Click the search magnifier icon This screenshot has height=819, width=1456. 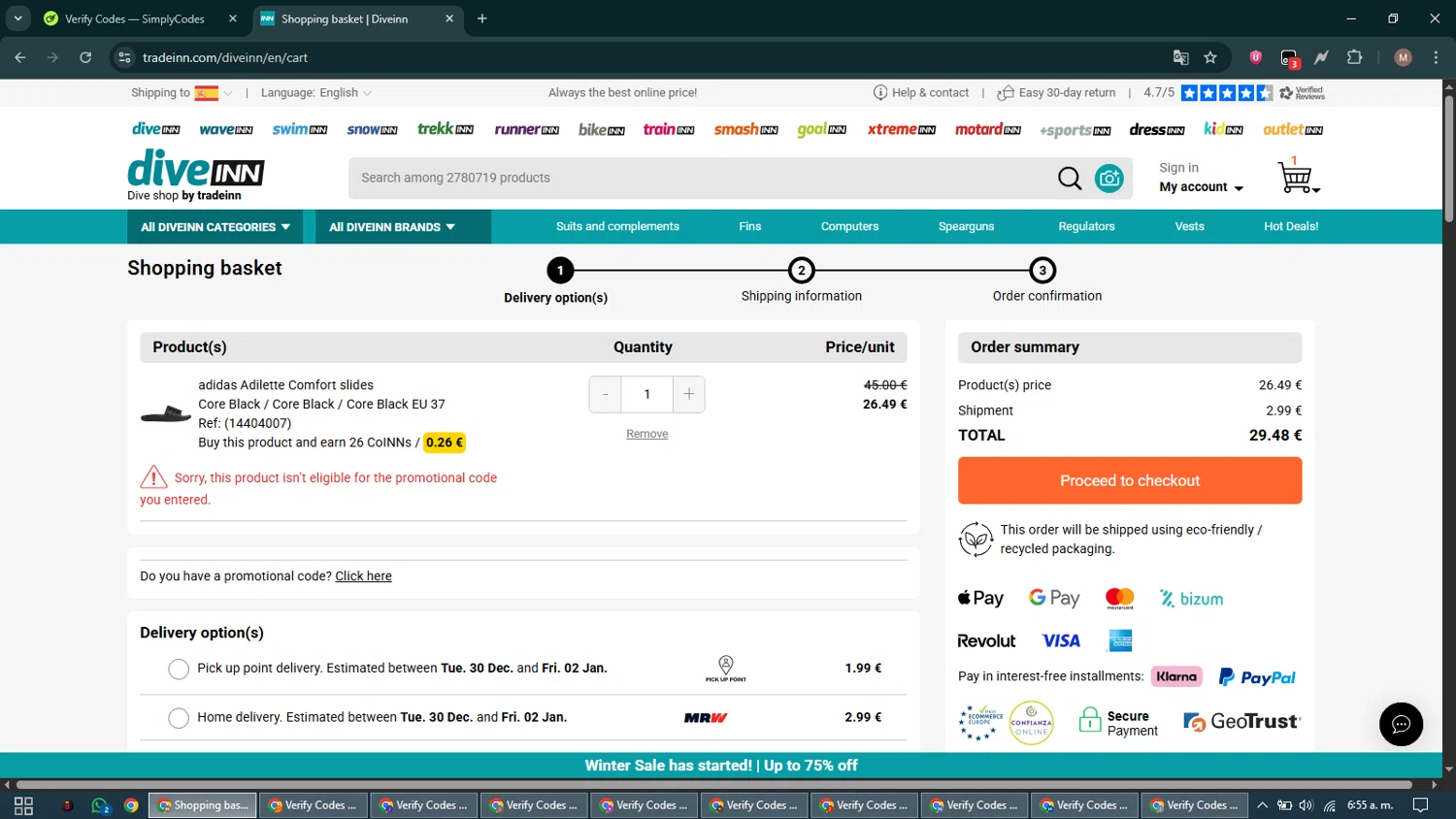click(x=1070, y=179)
